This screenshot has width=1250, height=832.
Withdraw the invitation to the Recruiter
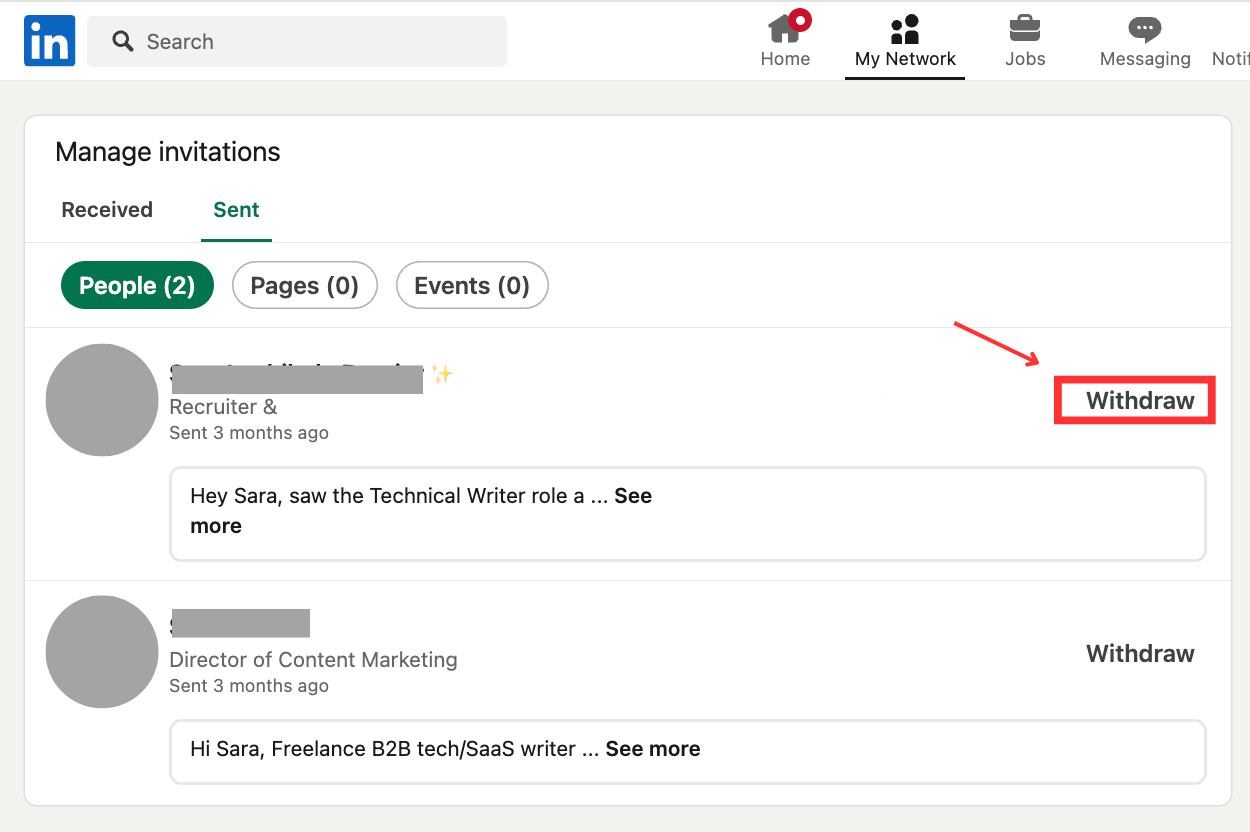[1140, 401]
